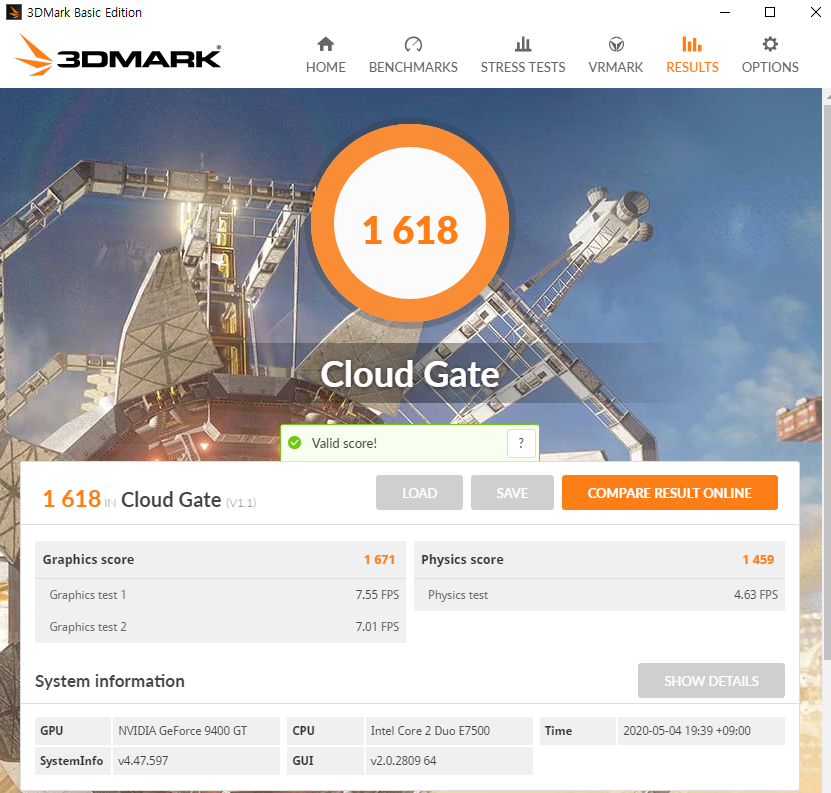Select the RESULTS tab label

pos(692,67)
